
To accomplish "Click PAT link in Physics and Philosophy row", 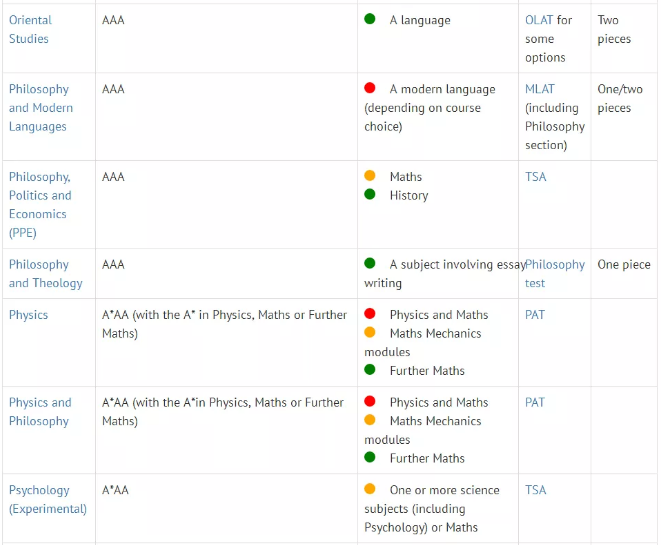I will pyautogui.click(x=535, y=402).
